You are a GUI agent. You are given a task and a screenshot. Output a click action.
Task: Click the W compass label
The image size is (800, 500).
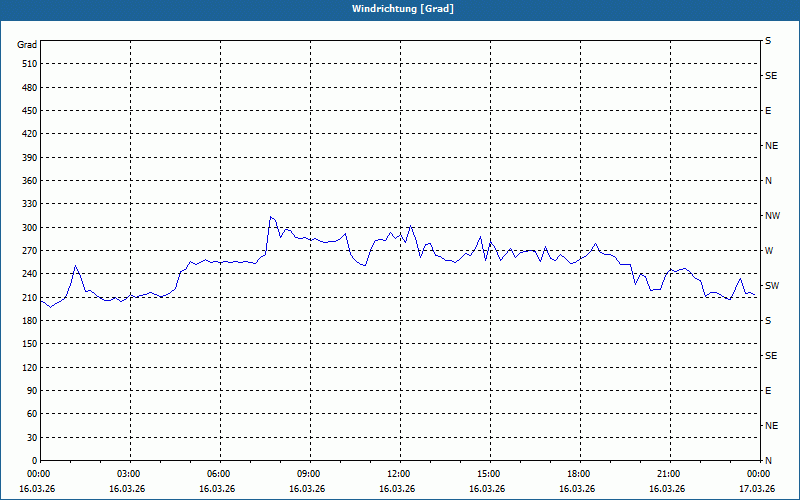[x=769, y=251]
